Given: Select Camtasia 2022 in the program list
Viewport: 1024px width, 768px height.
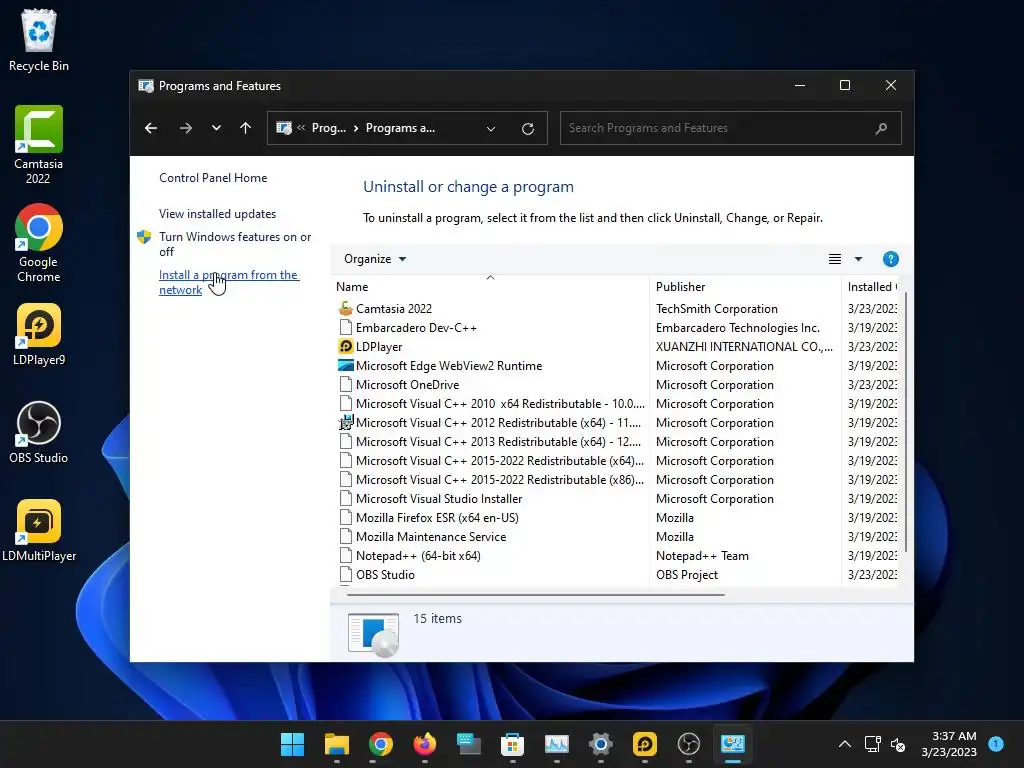Looking at the screenshot, I should [394, 309].
